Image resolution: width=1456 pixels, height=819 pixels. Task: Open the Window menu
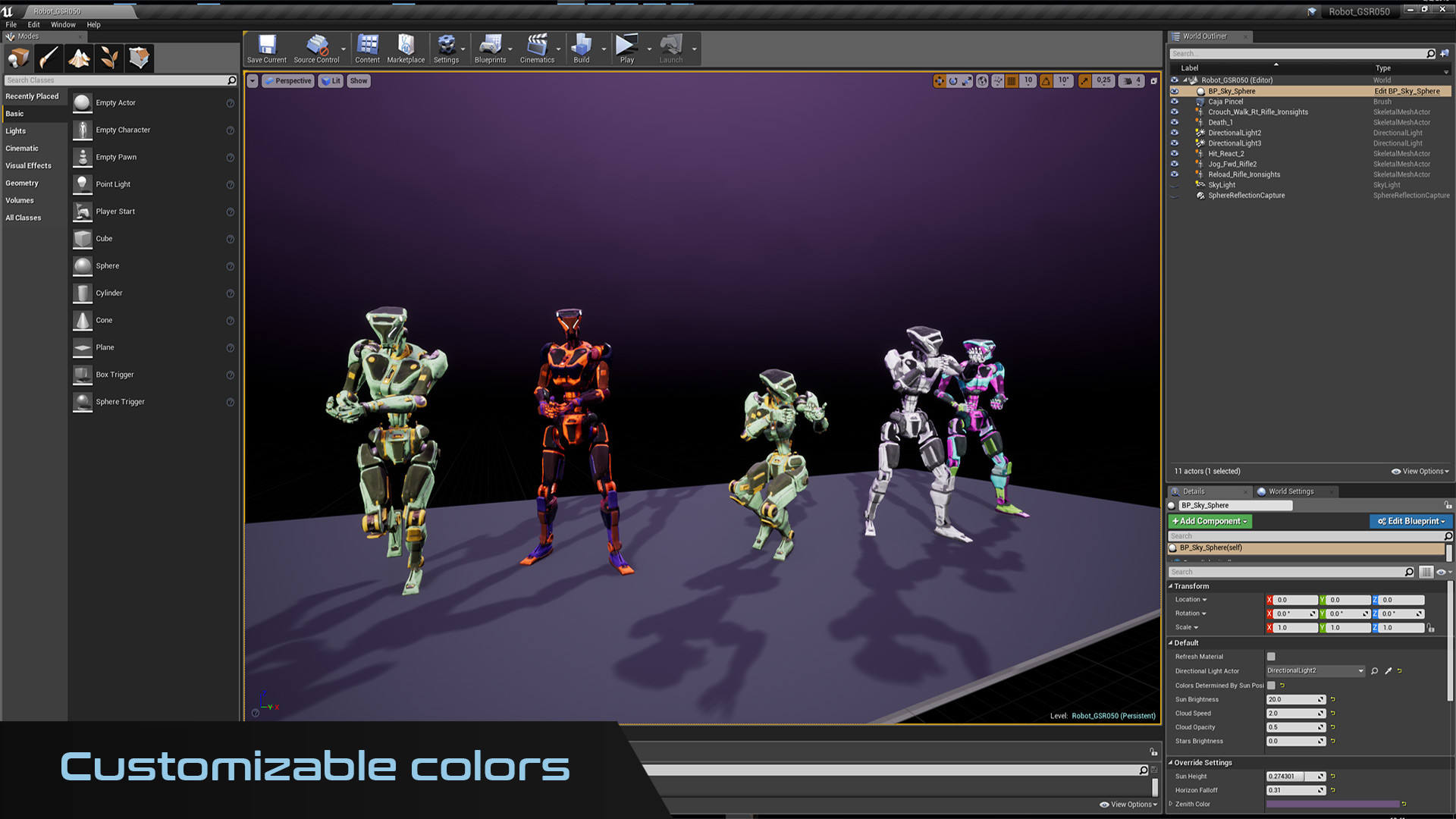(x=63, y=24)
